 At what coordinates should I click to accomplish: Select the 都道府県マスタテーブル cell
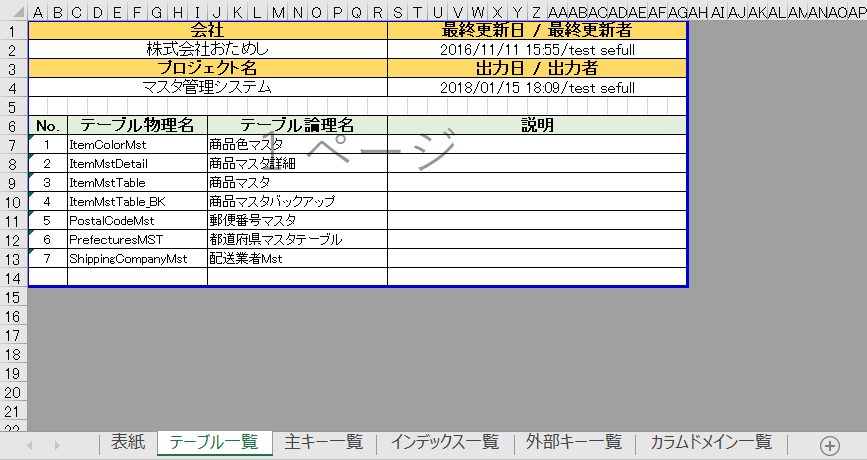(x=297, y=239)
